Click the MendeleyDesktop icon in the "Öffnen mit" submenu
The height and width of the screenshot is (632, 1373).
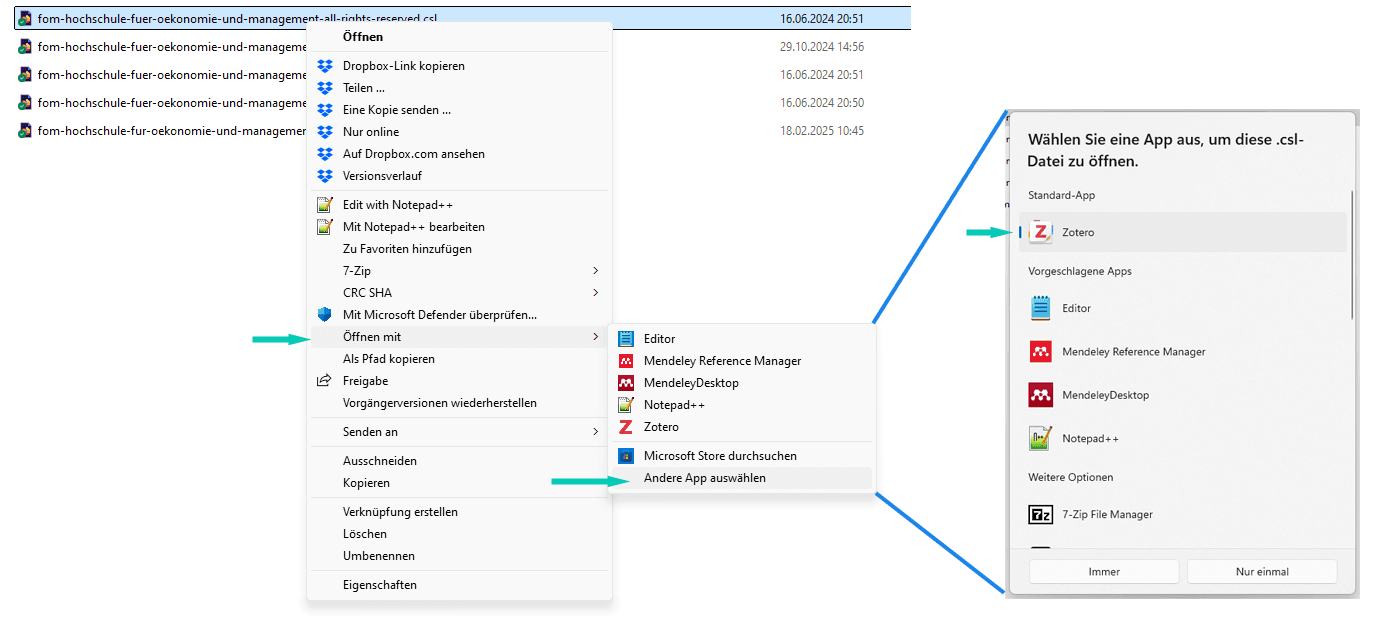coord(626,383)
